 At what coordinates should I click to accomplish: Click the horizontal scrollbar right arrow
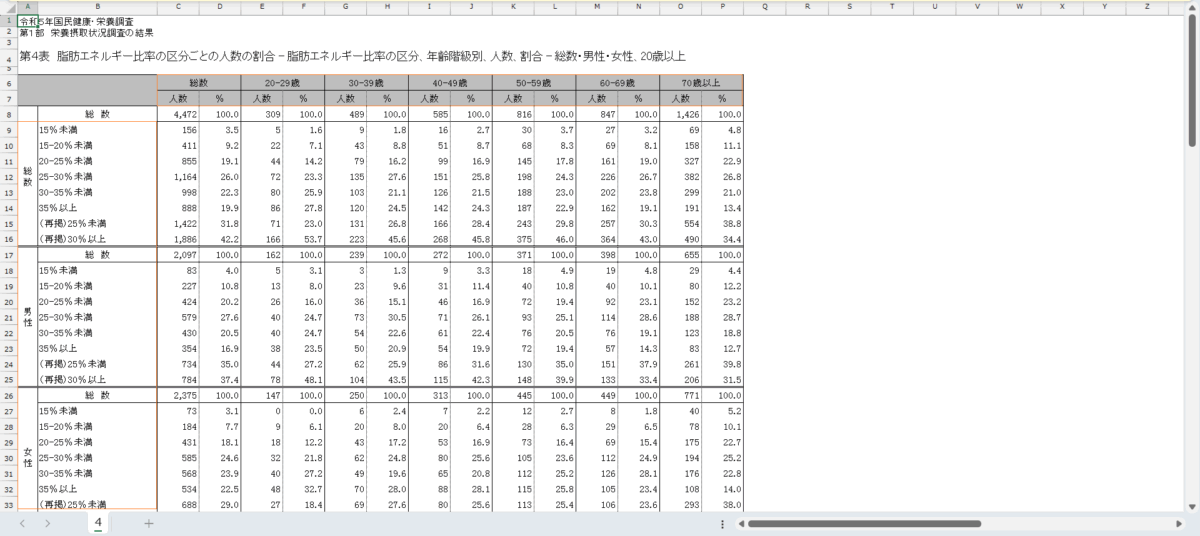pos(1177,523)
